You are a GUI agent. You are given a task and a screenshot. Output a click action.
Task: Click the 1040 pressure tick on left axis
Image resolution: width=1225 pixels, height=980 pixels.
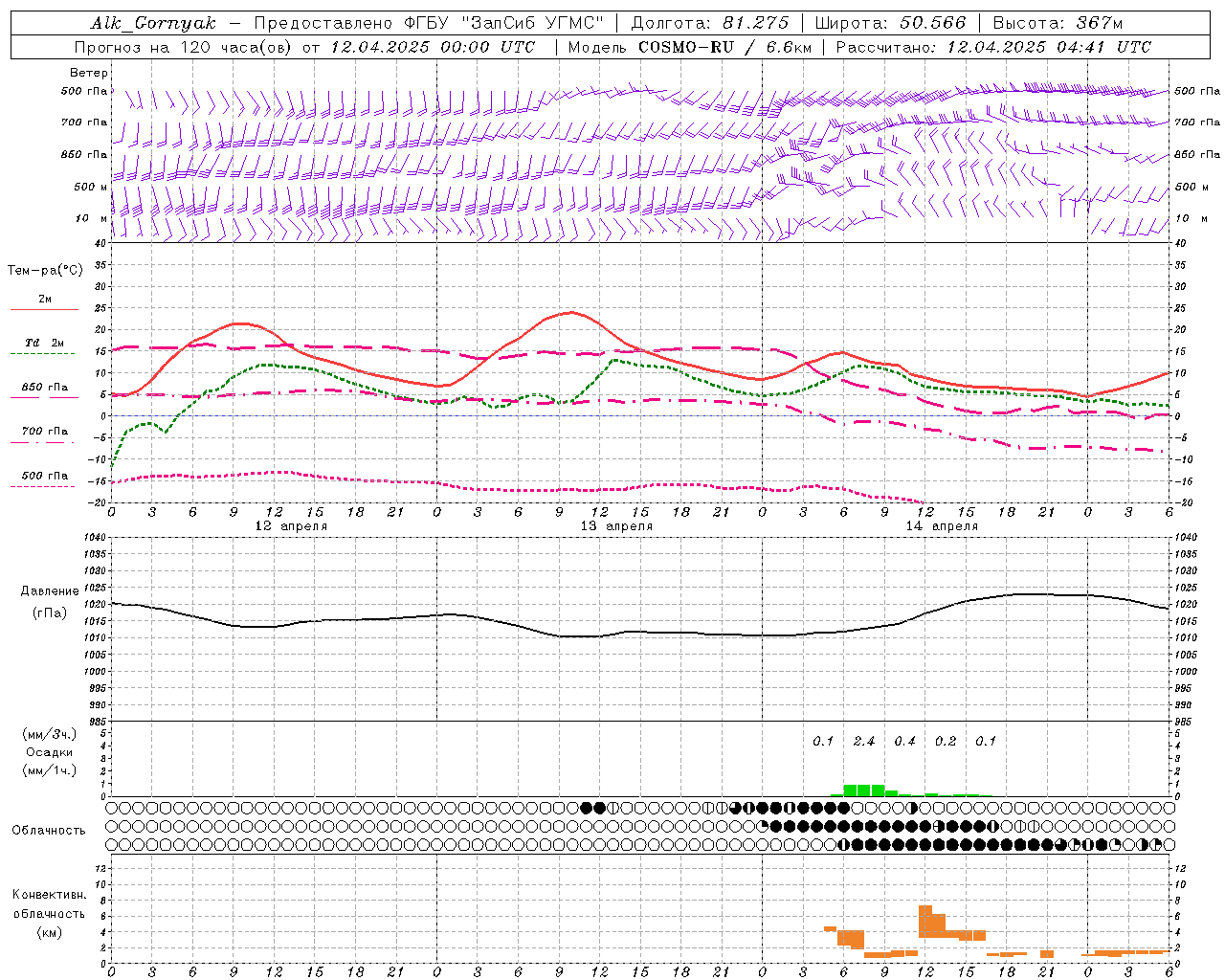[x=95, y=538]
